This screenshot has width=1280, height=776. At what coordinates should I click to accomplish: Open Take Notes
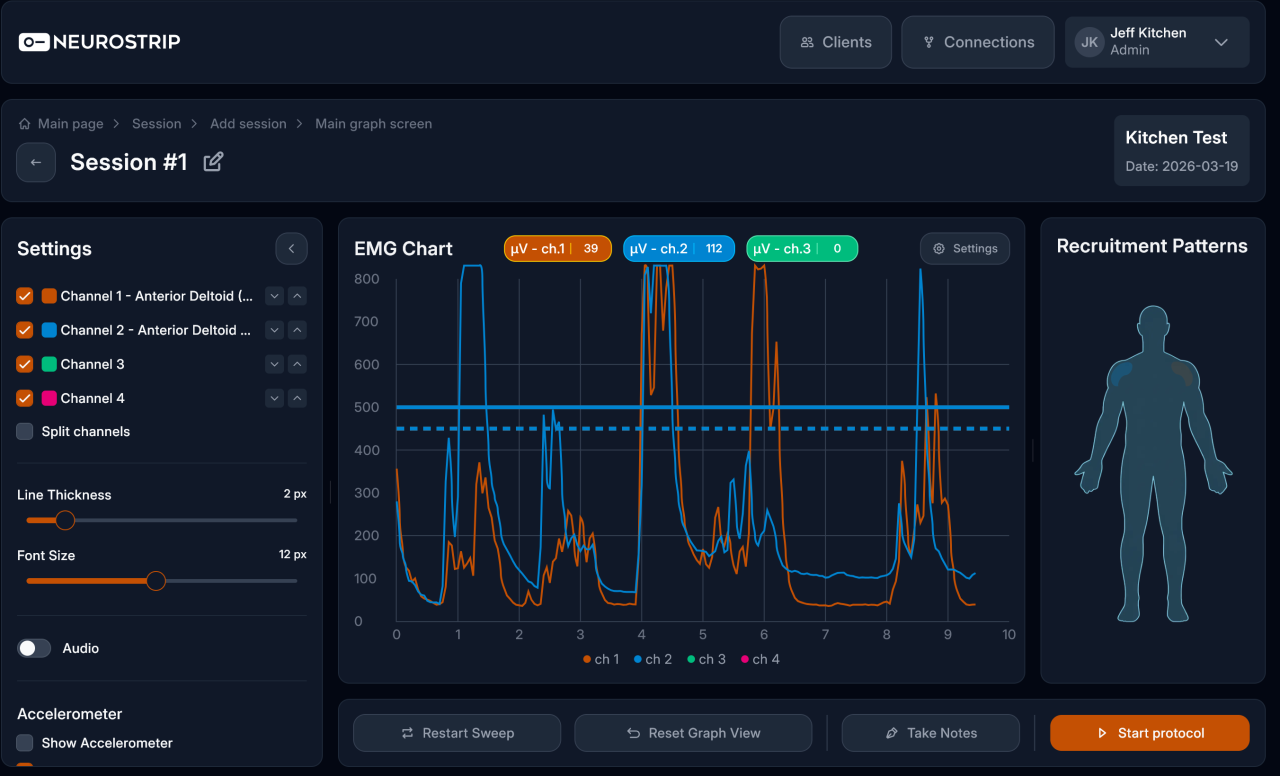[x=931, y=733]
